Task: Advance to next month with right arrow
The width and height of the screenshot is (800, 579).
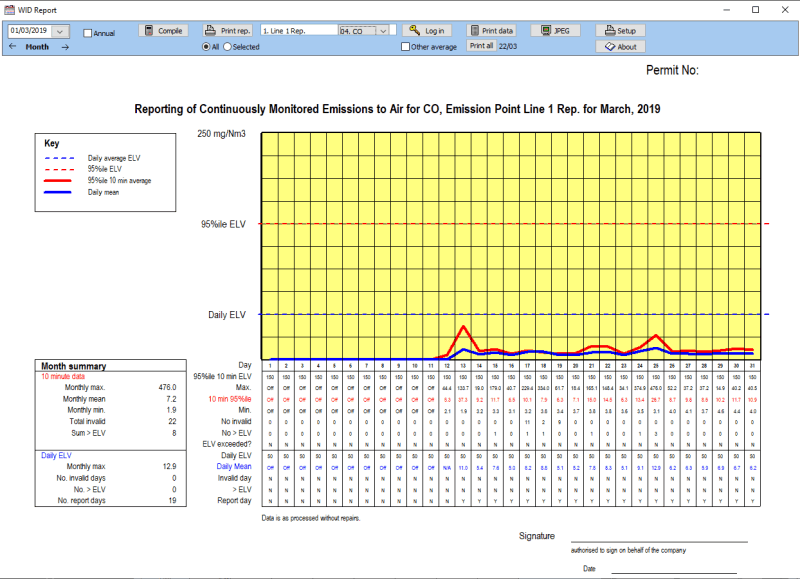Action: [x=65, y=47]
